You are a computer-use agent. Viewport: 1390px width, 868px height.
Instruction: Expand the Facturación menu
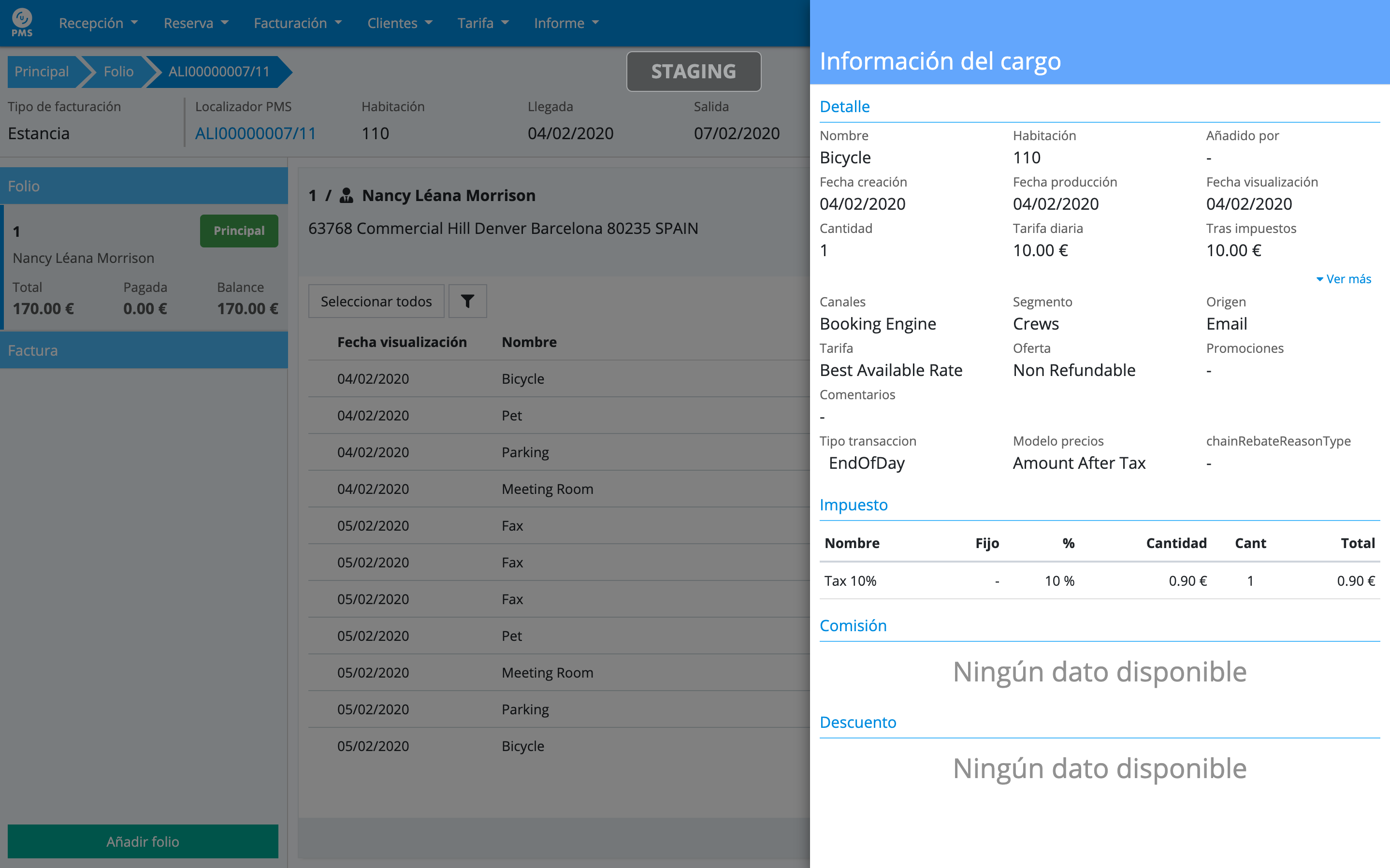297,23
